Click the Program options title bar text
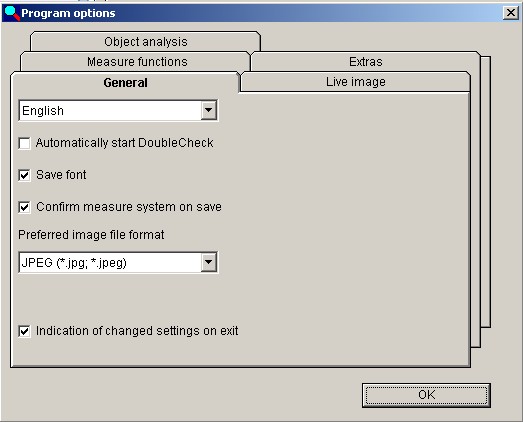Viewport: 523px width, 422px height. coord(68,13)
